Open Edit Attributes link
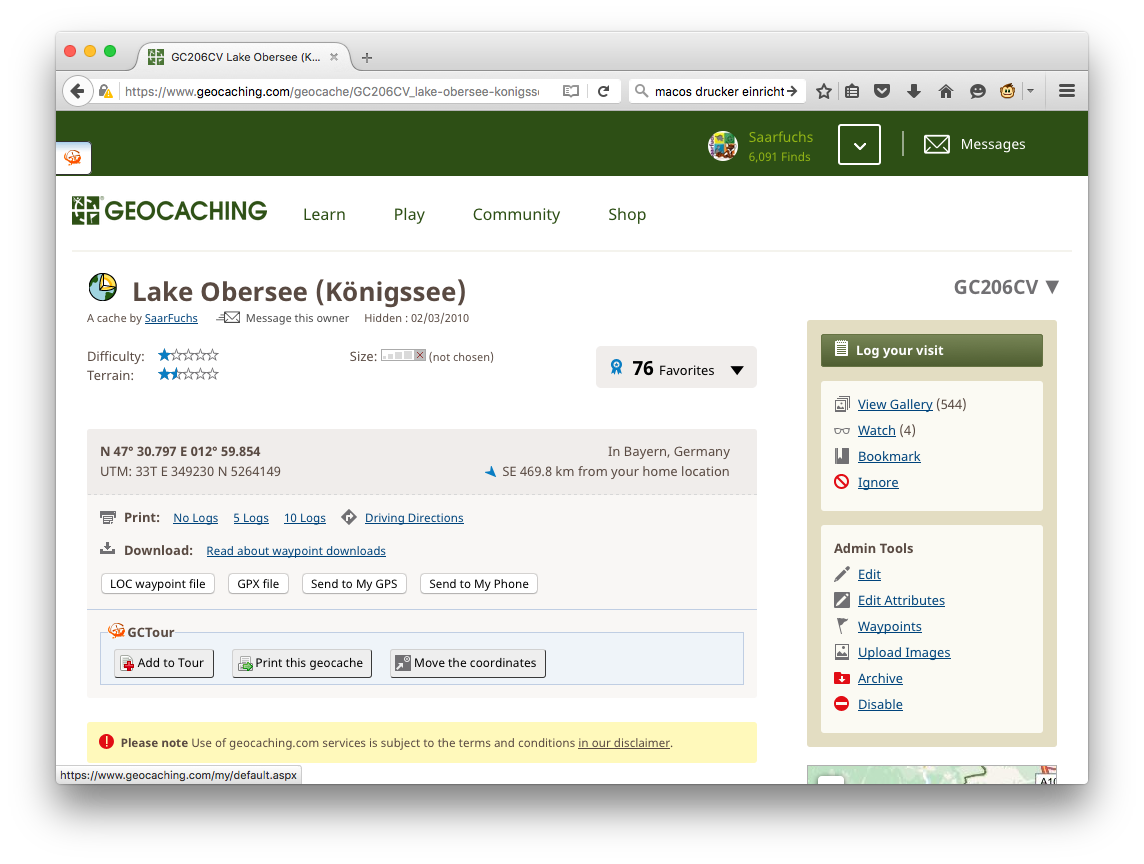 click(x=901, y=601)
